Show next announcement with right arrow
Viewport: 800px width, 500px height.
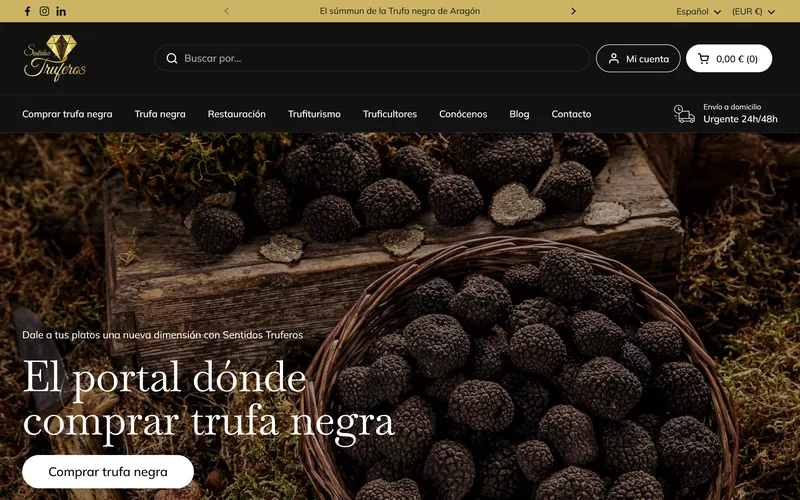(x=573, y=11)
